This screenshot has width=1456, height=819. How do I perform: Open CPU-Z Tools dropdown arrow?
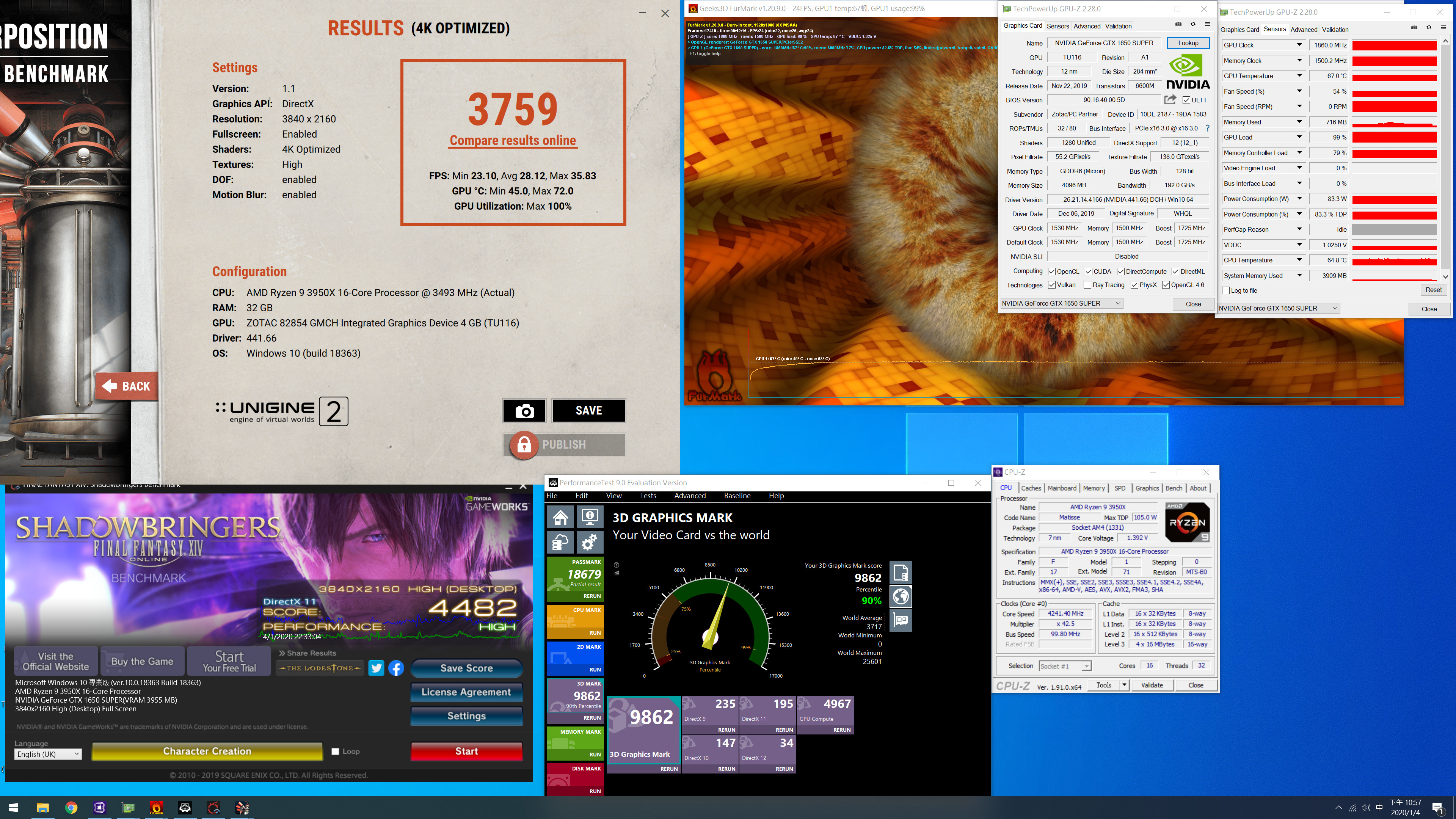[x=1124, y=685]
